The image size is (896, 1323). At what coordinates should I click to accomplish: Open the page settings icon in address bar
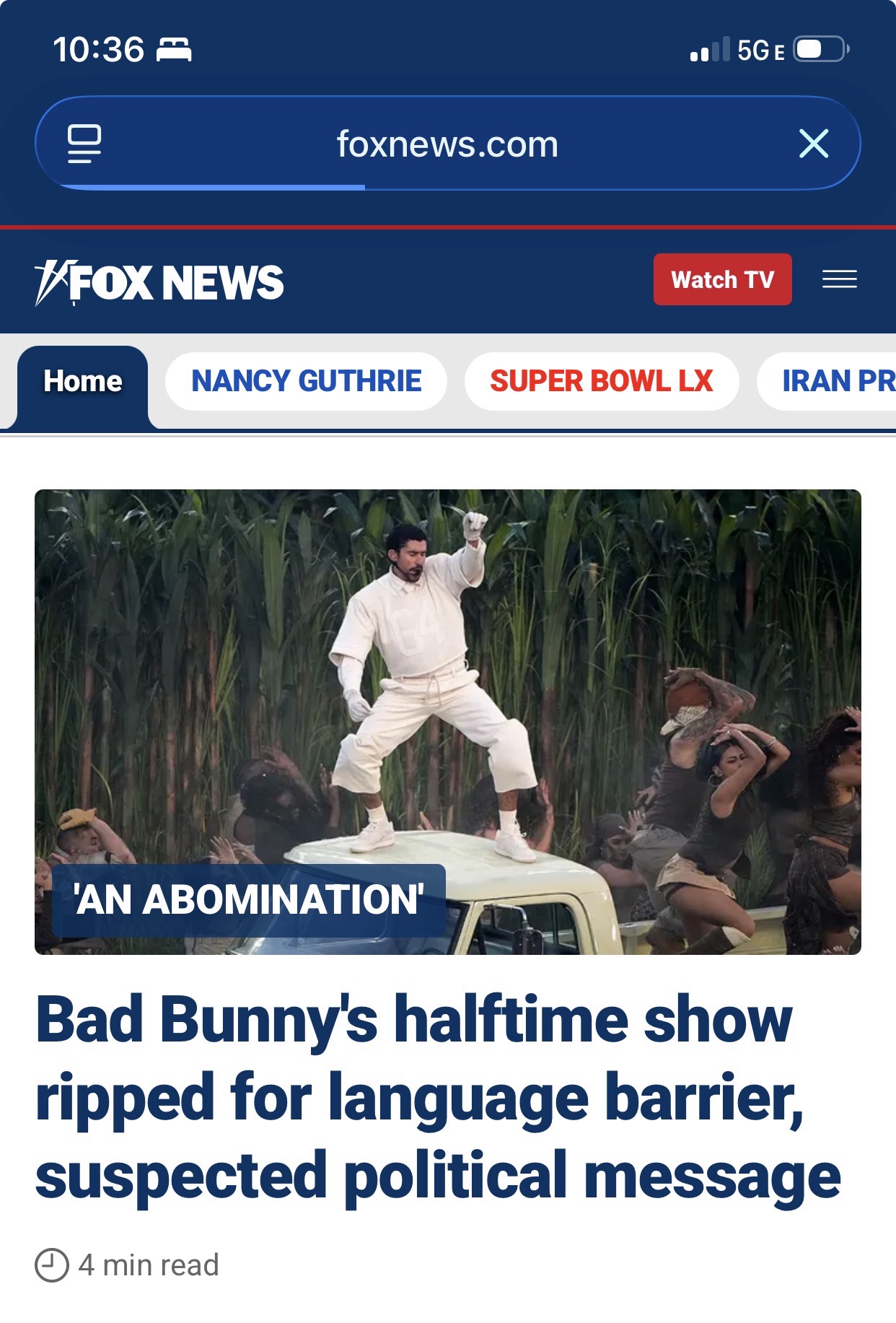(84, 144)
